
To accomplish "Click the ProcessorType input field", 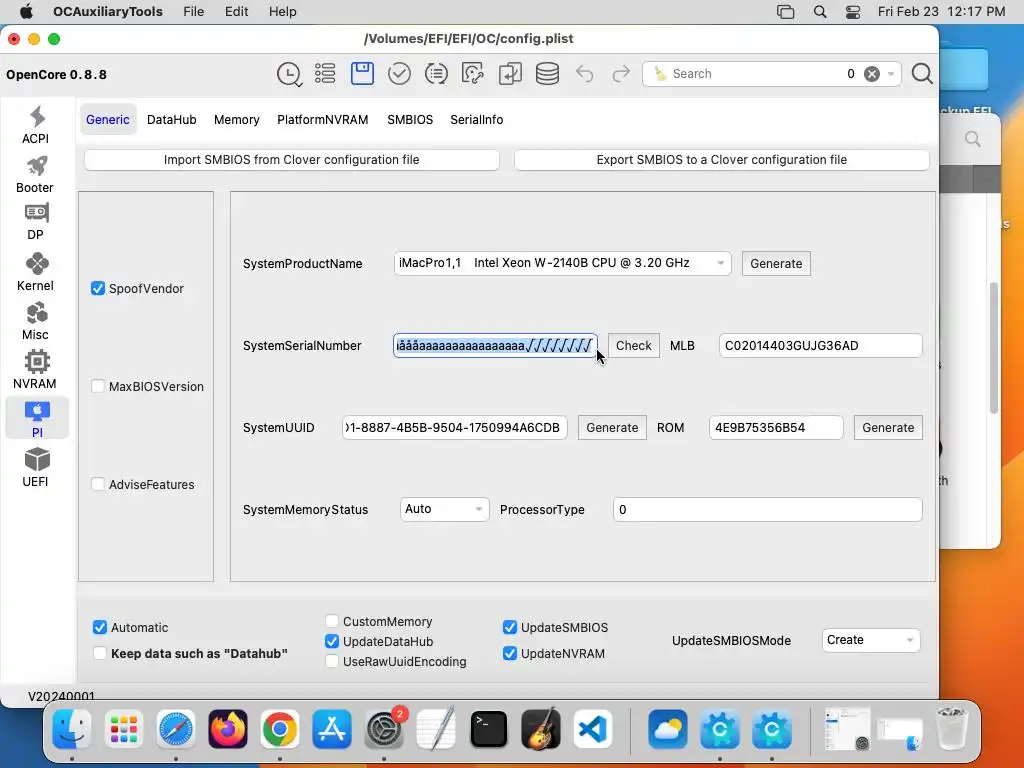I will (767, 509).
